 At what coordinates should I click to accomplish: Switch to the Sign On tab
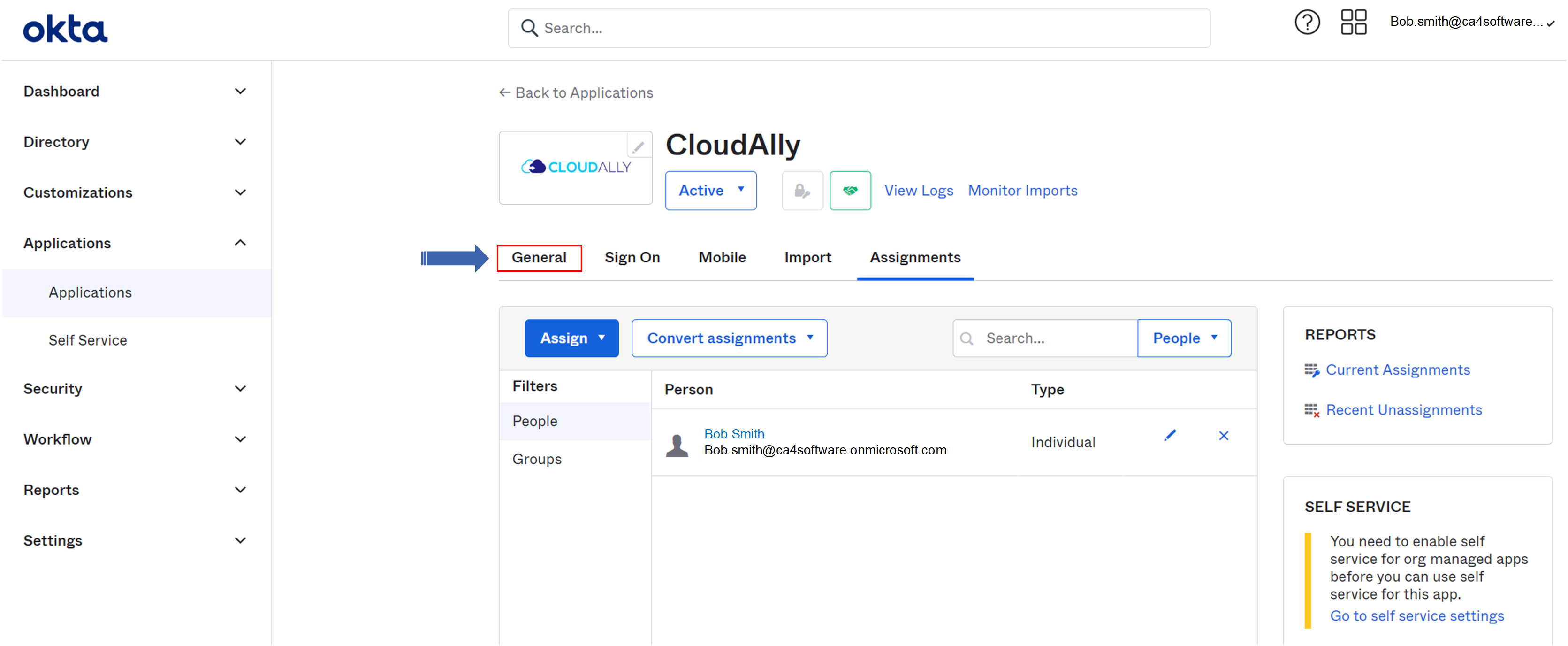(x=632, y=257)
